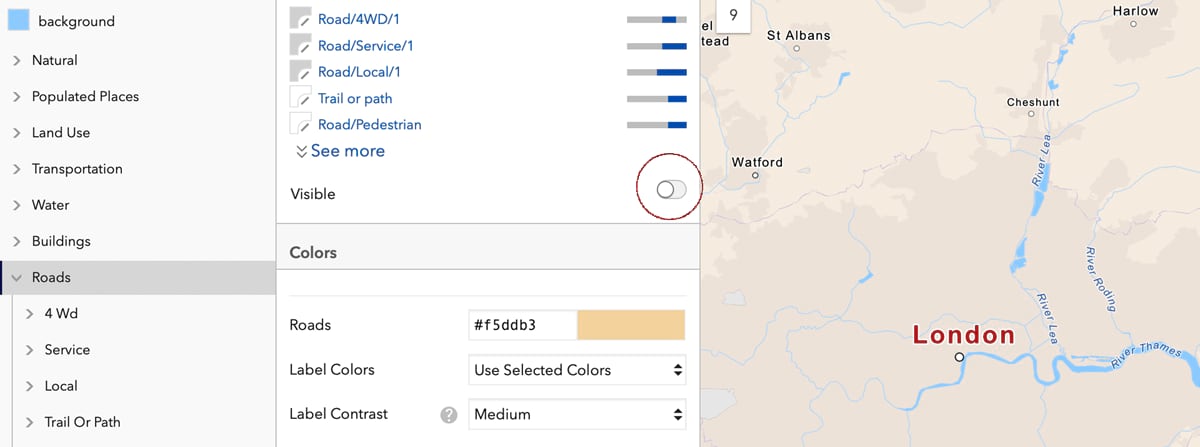Expand the Transportation category
This screenshot has height=447, width=1200.
(17, 169)
